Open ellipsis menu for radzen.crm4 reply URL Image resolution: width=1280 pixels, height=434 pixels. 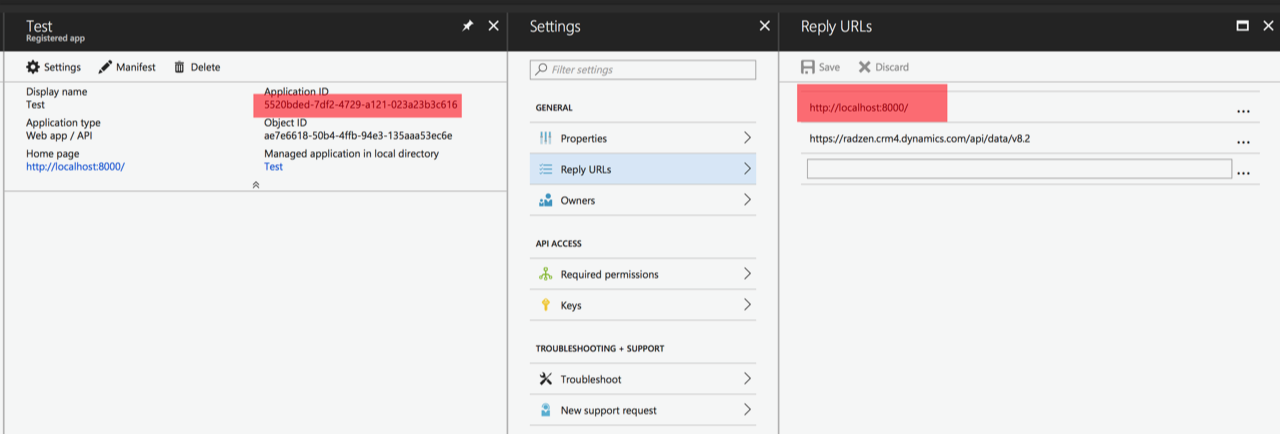click(x=1243, y=143)
